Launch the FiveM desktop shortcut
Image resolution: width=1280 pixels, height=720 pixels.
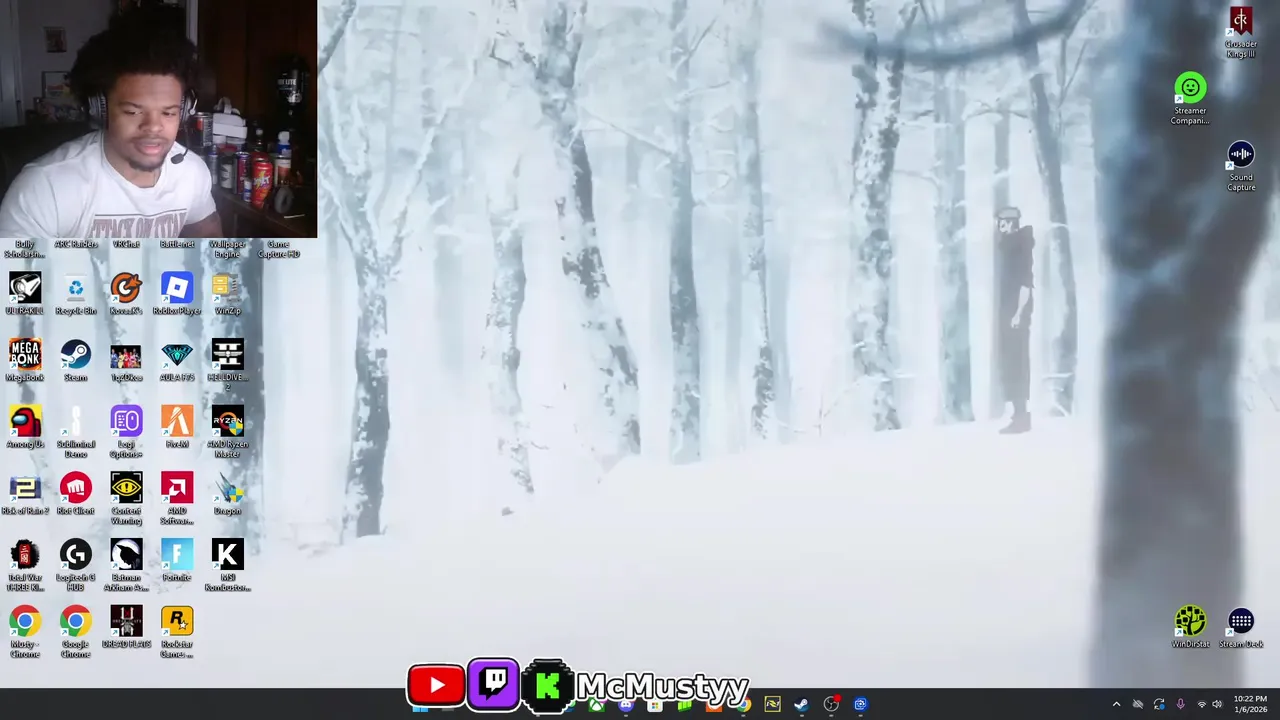pos(177,427)
